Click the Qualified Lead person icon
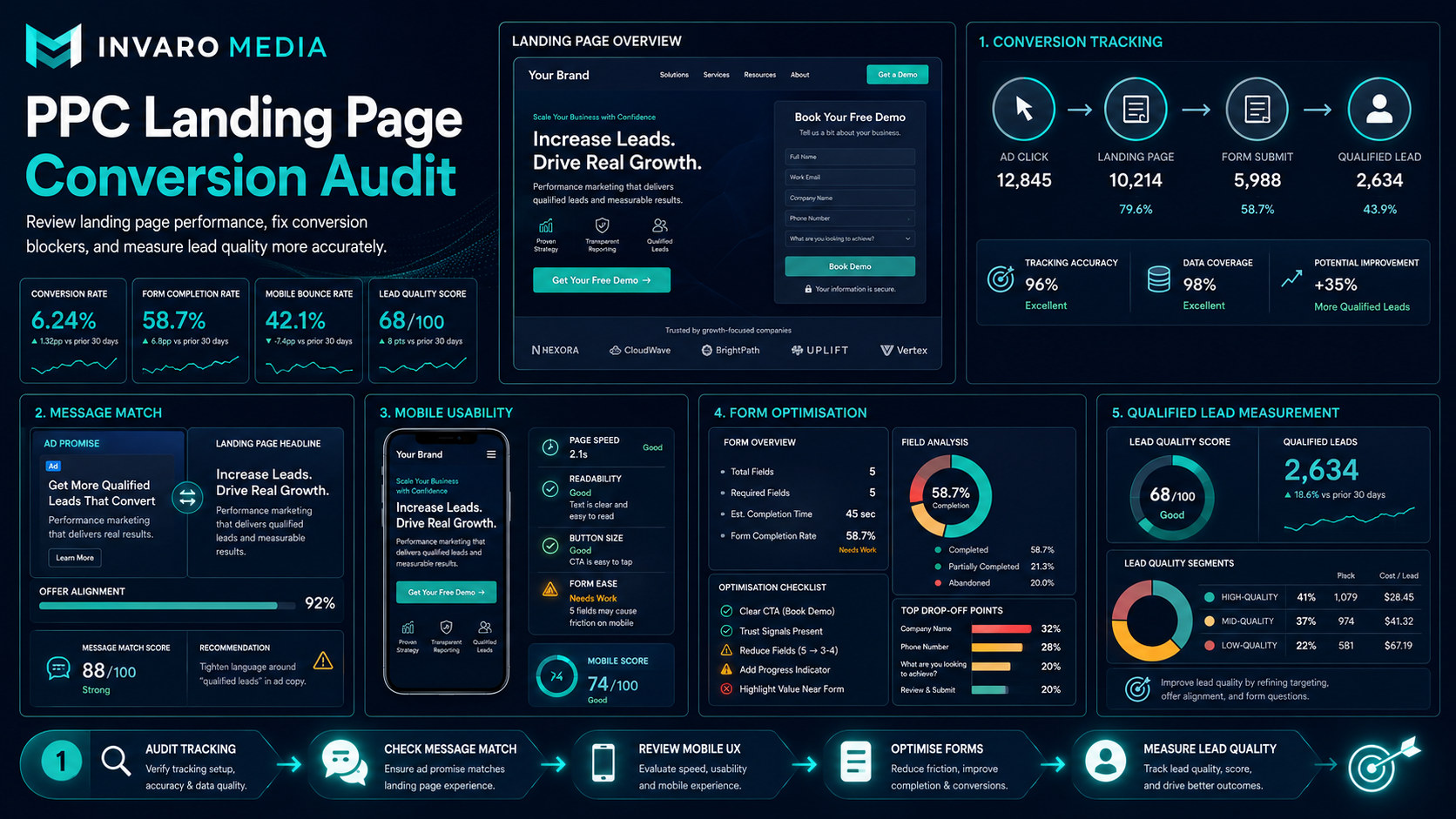1456x819 pixels. coord(1379,109)
